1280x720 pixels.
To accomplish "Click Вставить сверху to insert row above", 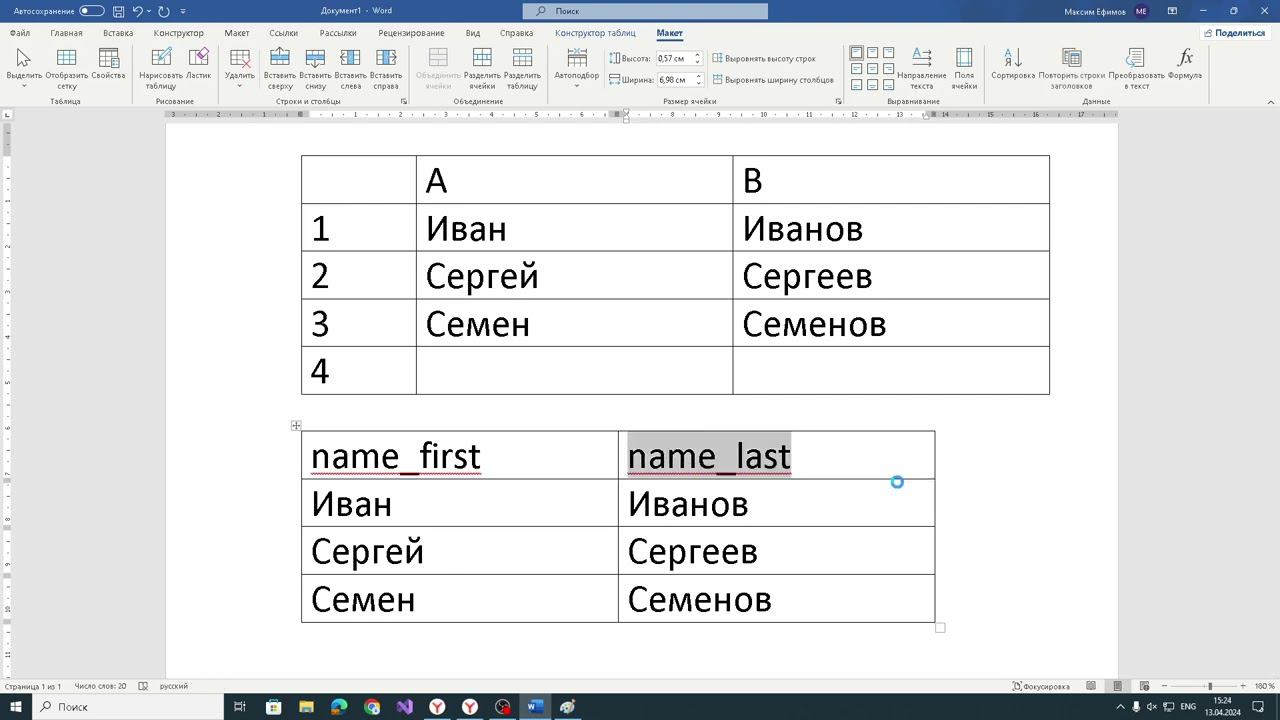I will (280, 68).
